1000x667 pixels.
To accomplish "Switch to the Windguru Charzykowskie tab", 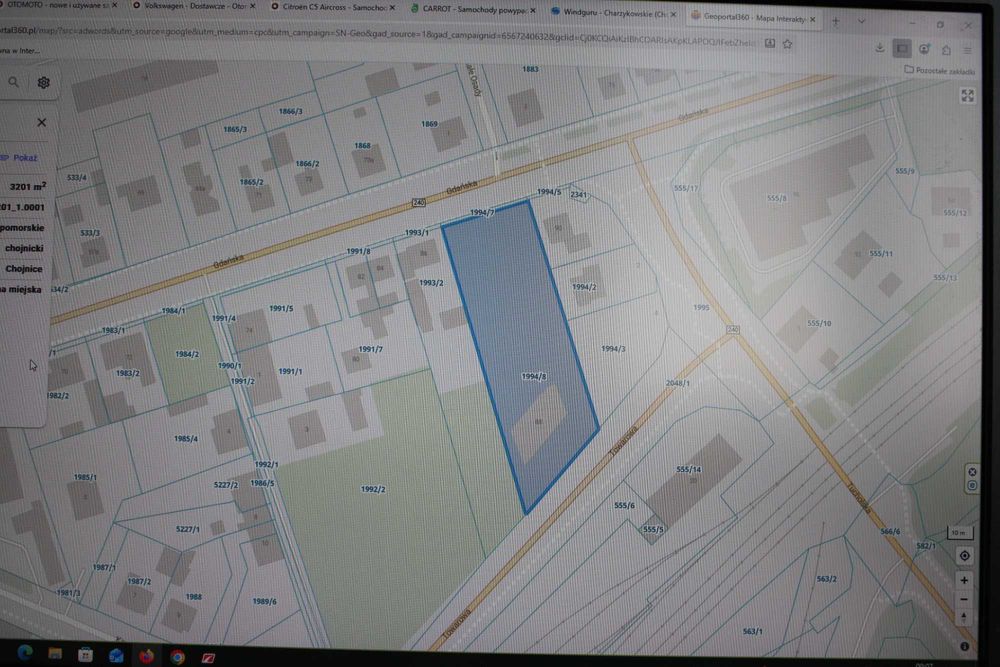I will tap(613, 13).
